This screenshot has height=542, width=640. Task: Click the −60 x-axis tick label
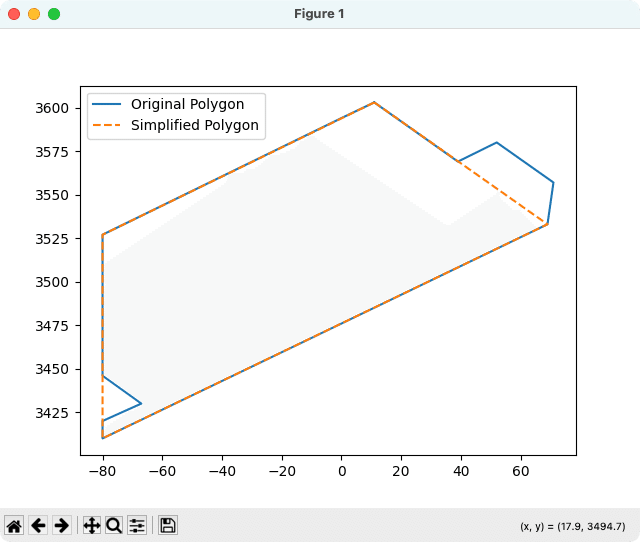point(162,471)
